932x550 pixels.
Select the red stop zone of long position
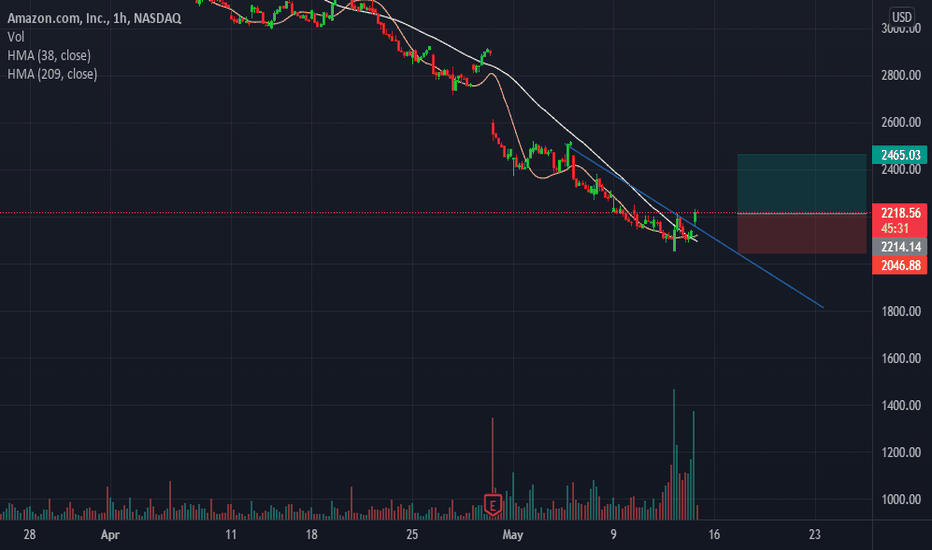pos(802,233)
